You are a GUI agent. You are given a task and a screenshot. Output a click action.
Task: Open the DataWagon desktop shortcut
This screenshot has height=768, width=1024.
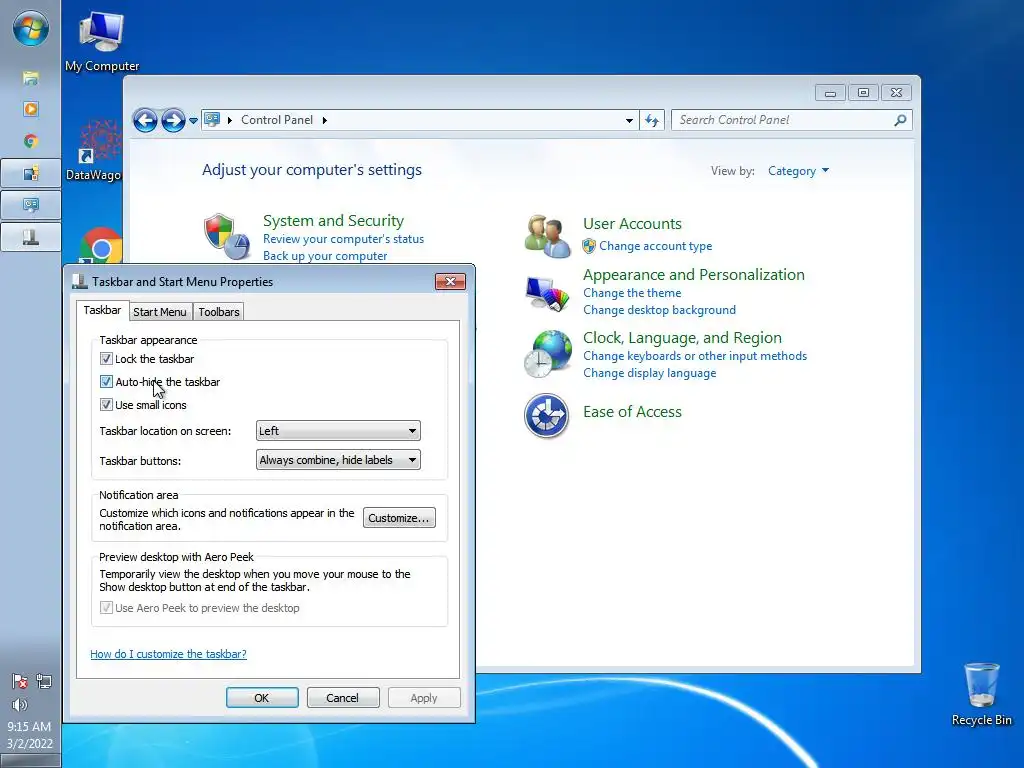coord(95,151)
